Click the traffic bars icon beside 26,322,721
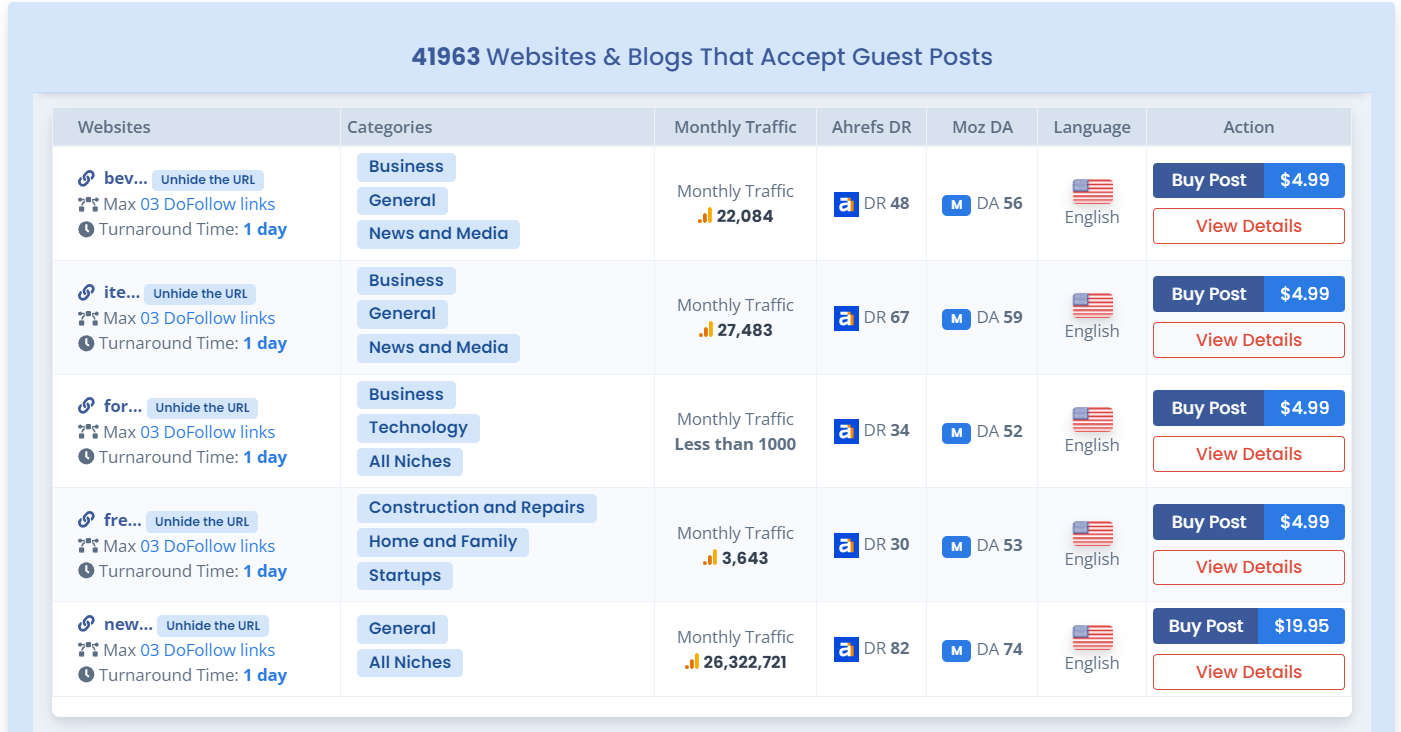The height and width of the screenshot is (732, 1401). point(692,662)
